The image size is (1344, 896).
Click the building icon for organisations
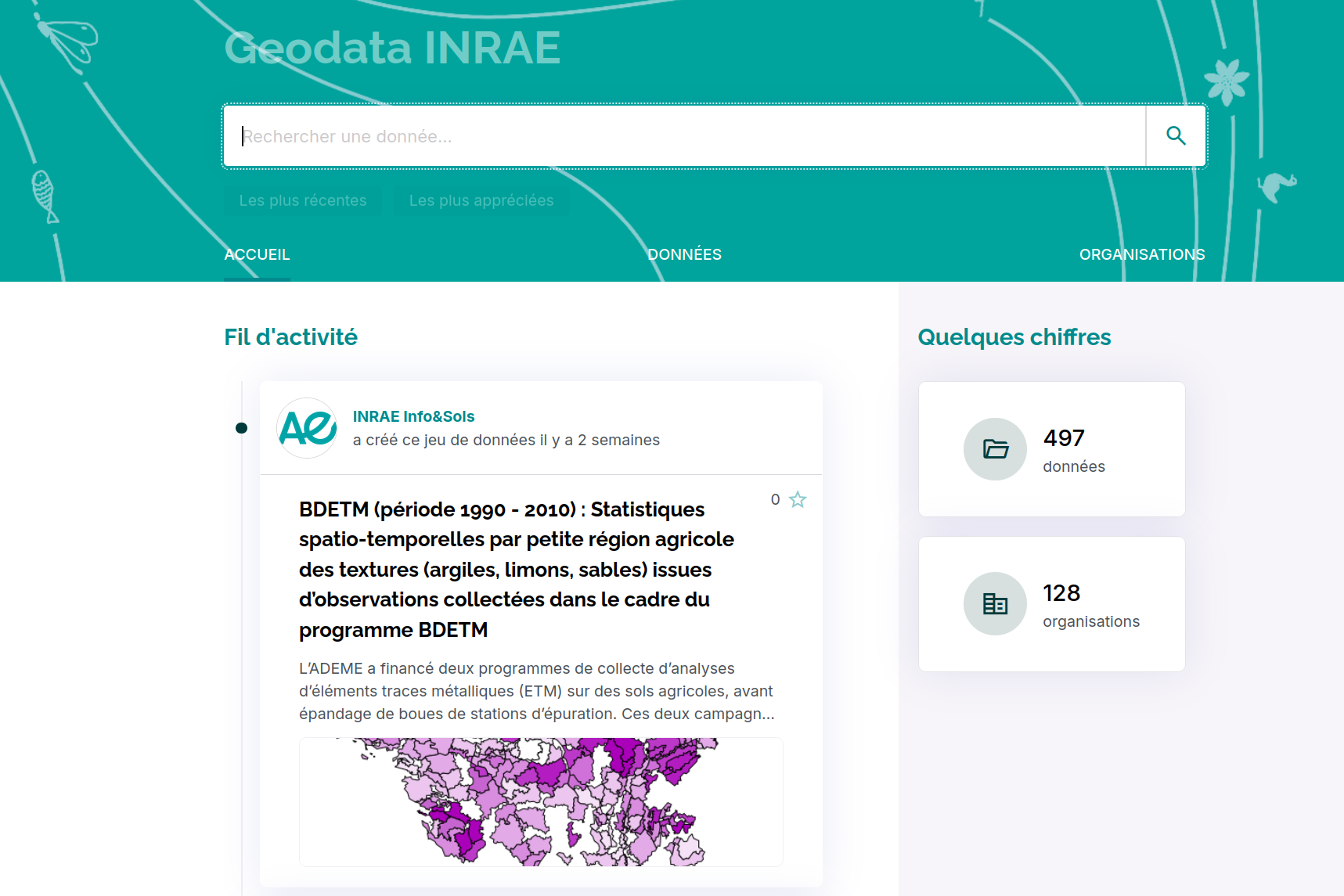(x=995, y=604)
